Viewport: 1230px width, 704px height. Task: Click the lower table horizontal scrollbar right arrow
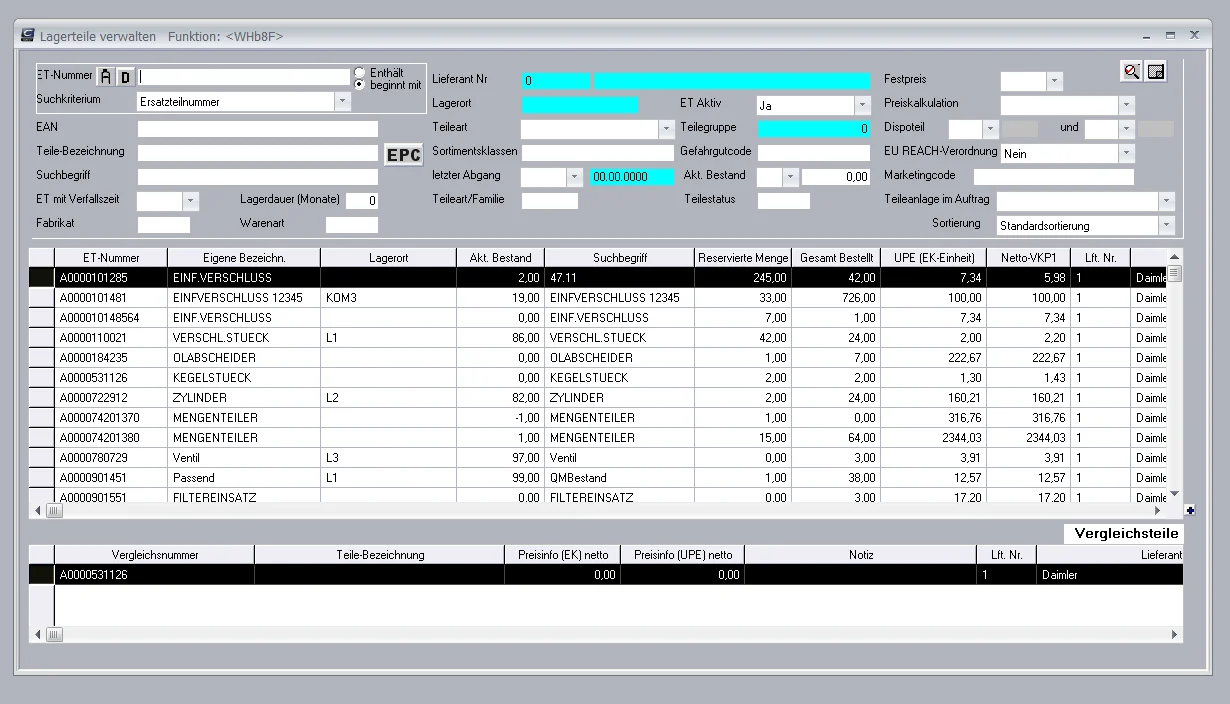(1176, 635)
